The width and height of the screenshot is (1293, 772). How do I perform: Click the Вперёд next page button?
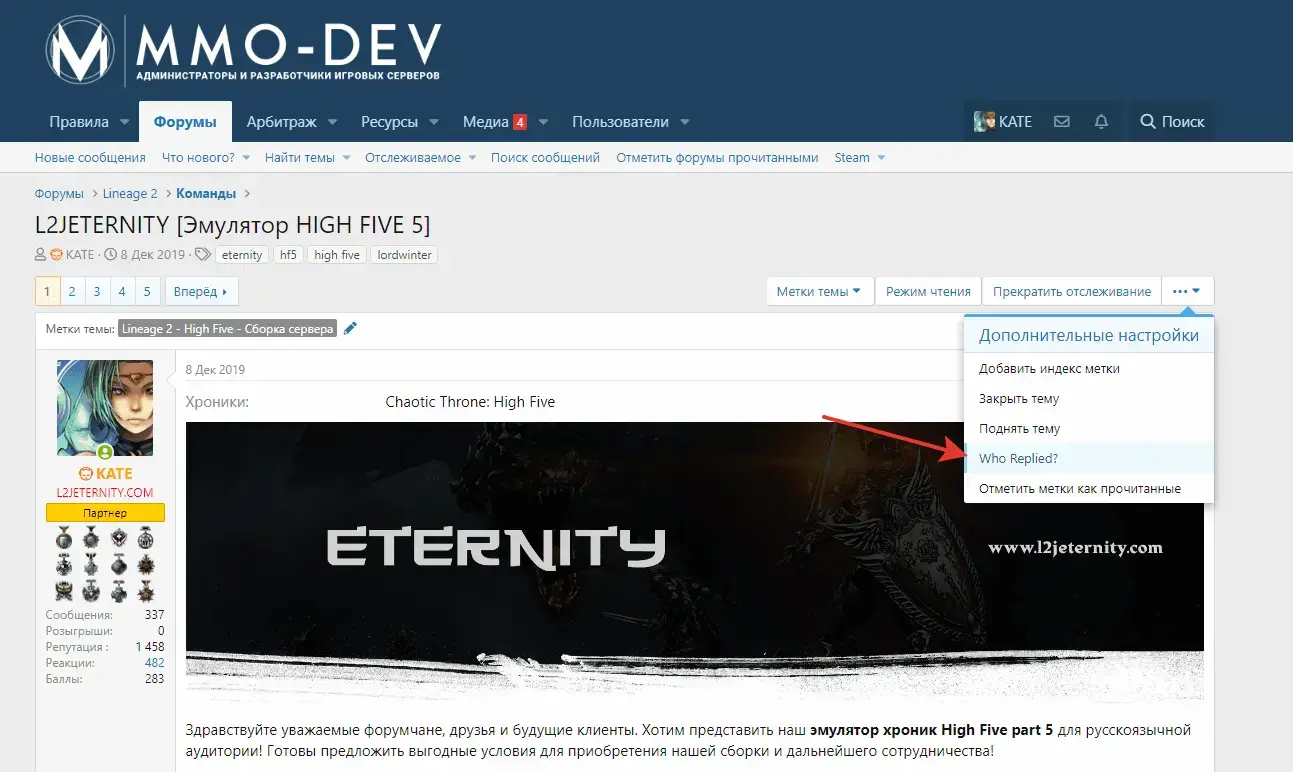[x=201, y=291]
